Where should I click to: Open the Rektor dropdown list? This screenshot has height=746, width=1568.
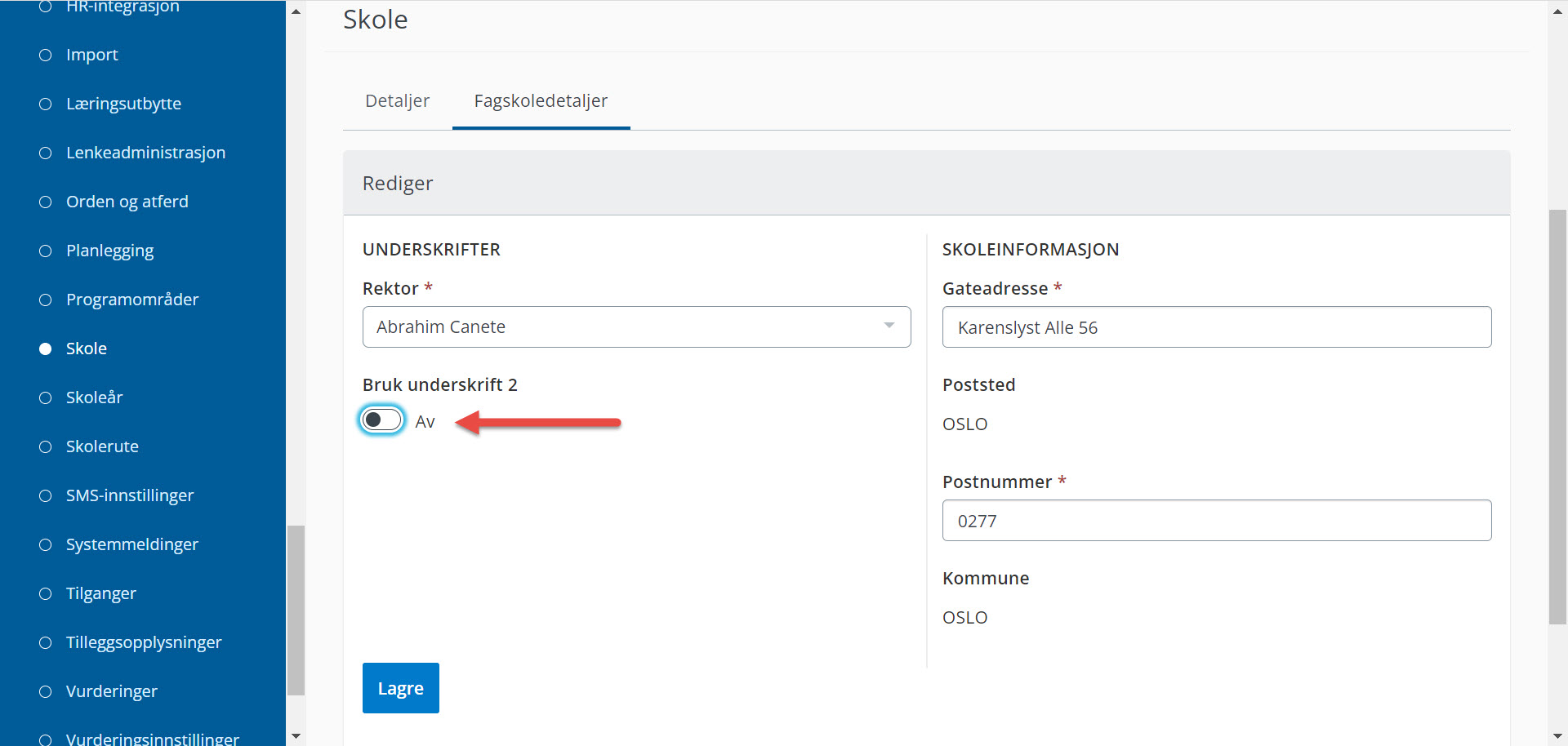click(636, 326)
